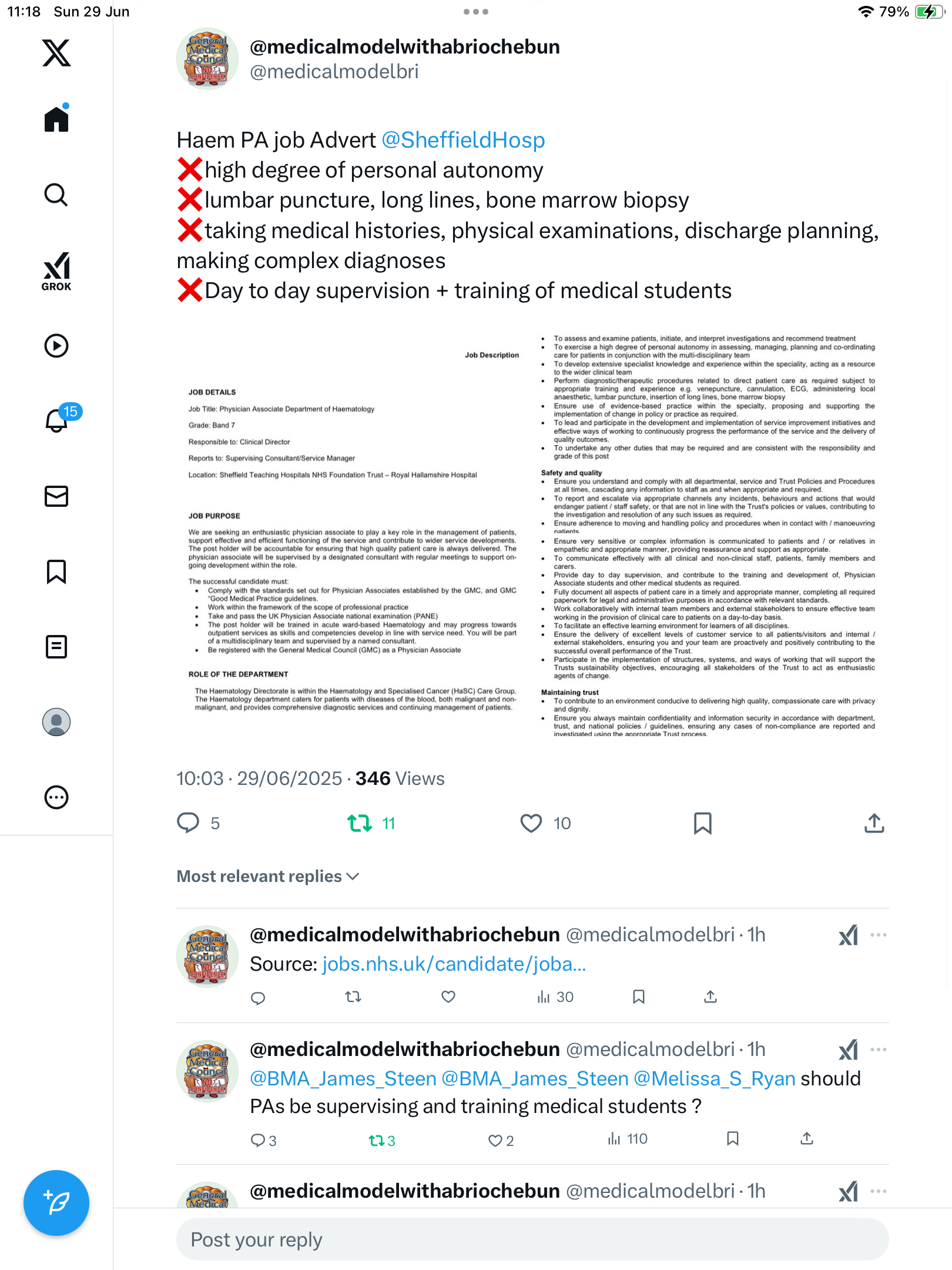Tap the blue compose post button
Image resolution: width=952 pixels, height=1270 pixels.
pyautogui.click(x=56, y=1203)
